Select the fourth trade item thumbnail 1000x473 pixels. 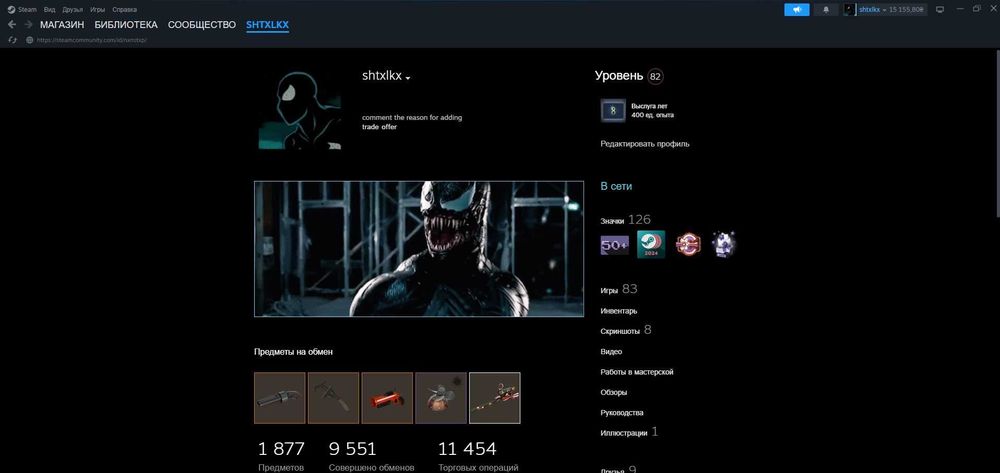click(x=441, y=398)
